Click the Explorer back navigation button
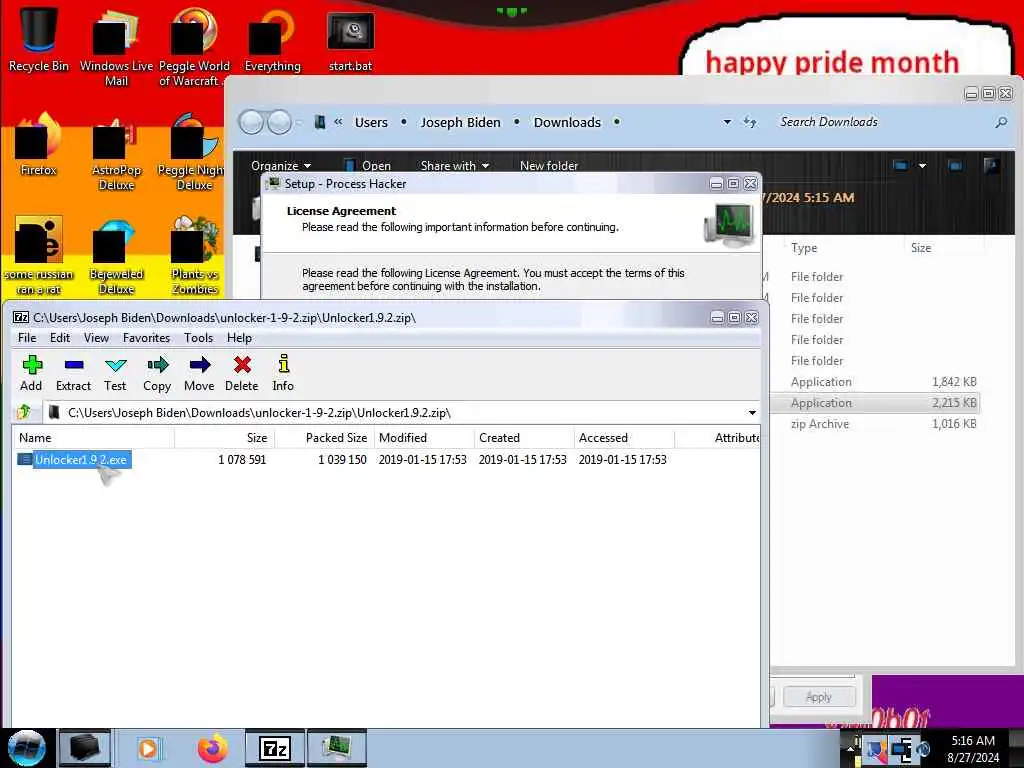This screenshot has width=1024, height=768. pyautogui.click(x=251, y=122)
